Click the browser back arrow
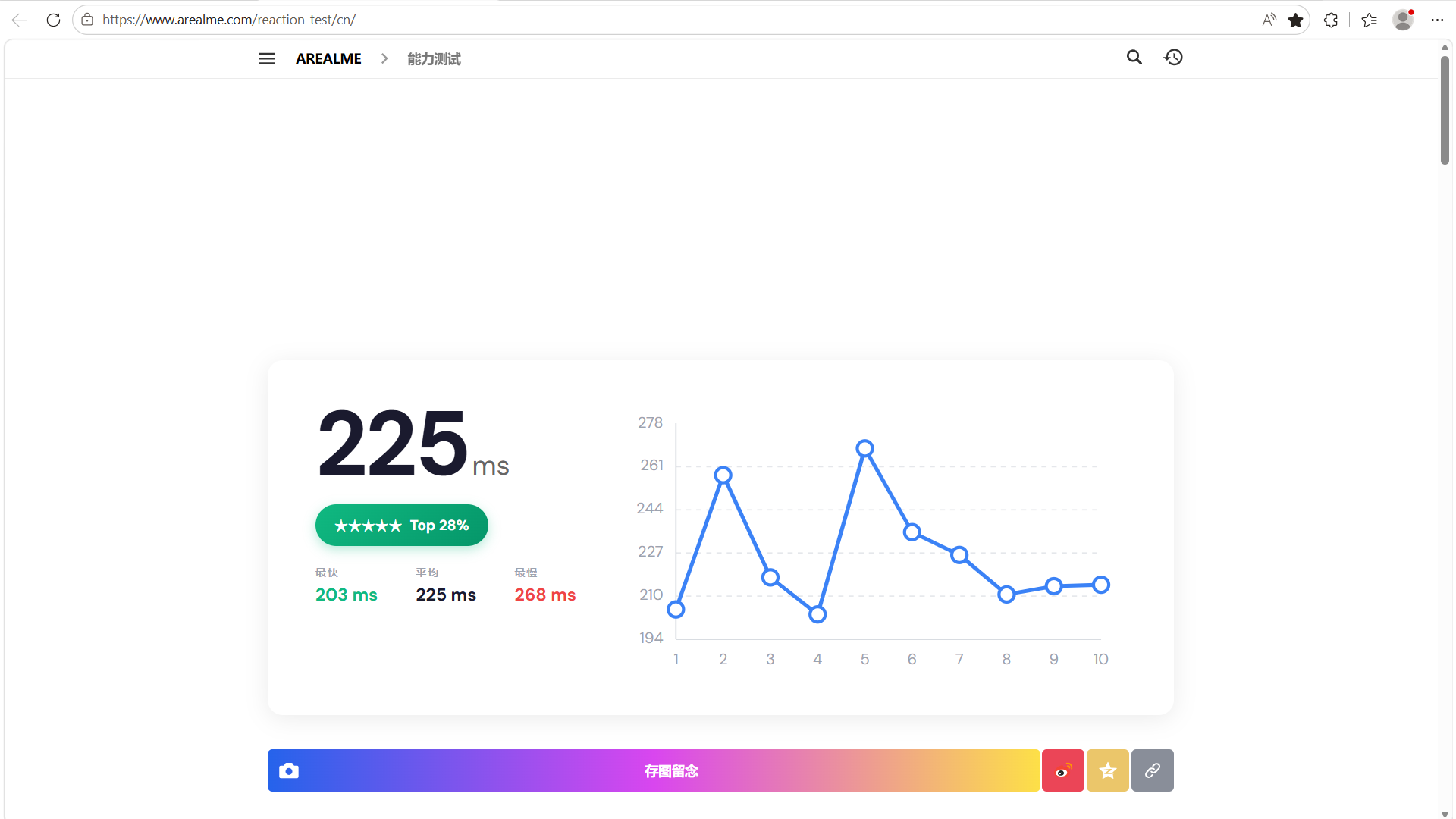 [19, 20]
